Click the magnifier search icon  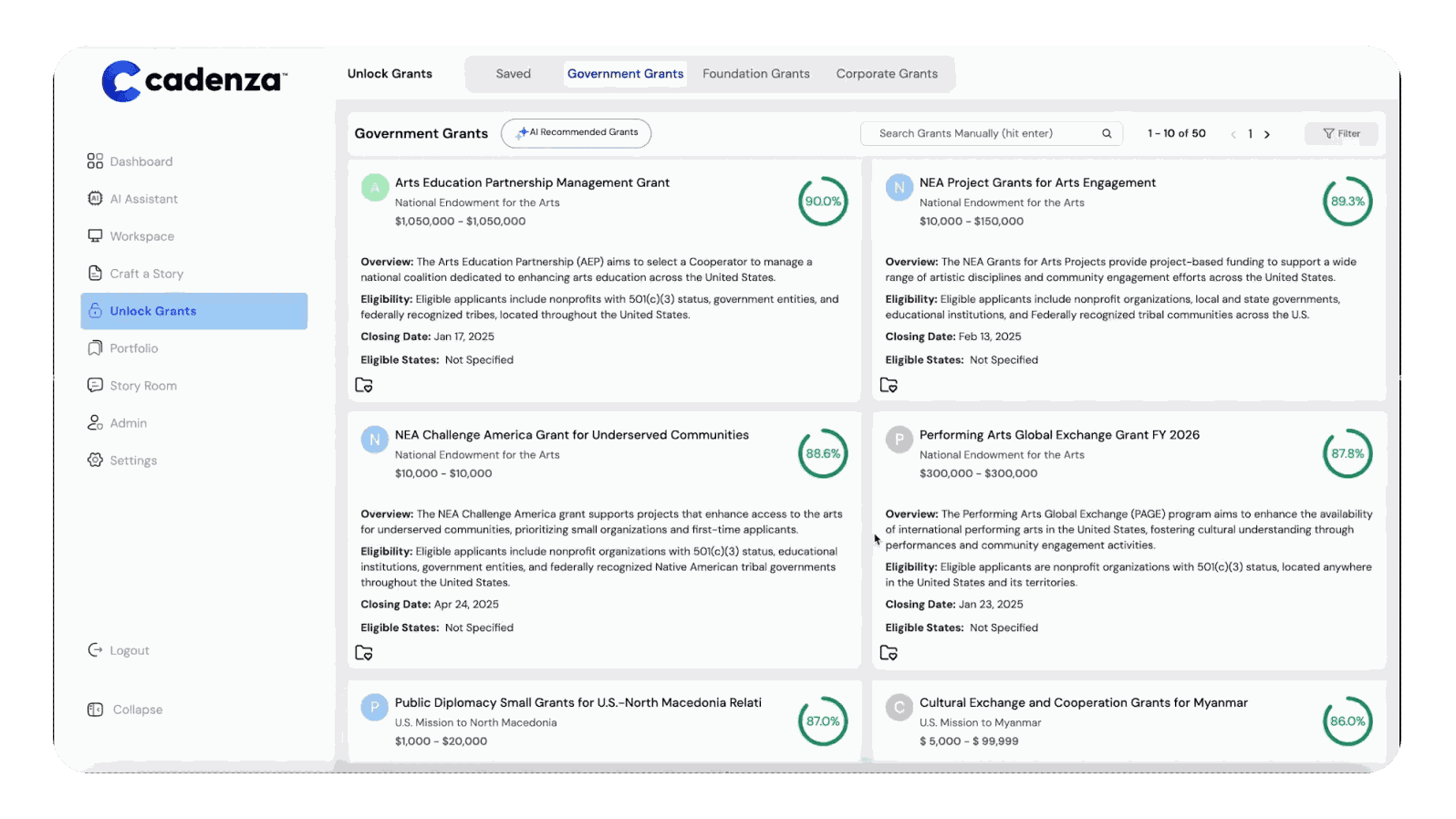click(1107, 133)
